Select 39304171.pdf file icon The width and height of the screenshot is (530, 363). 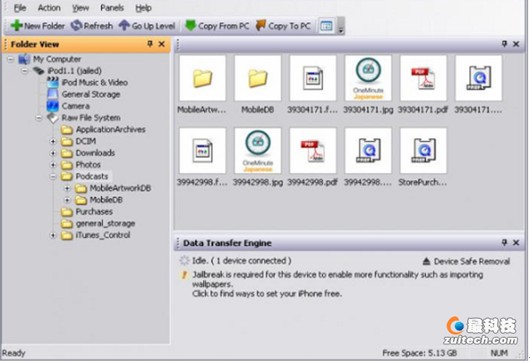tap(423, 78)
